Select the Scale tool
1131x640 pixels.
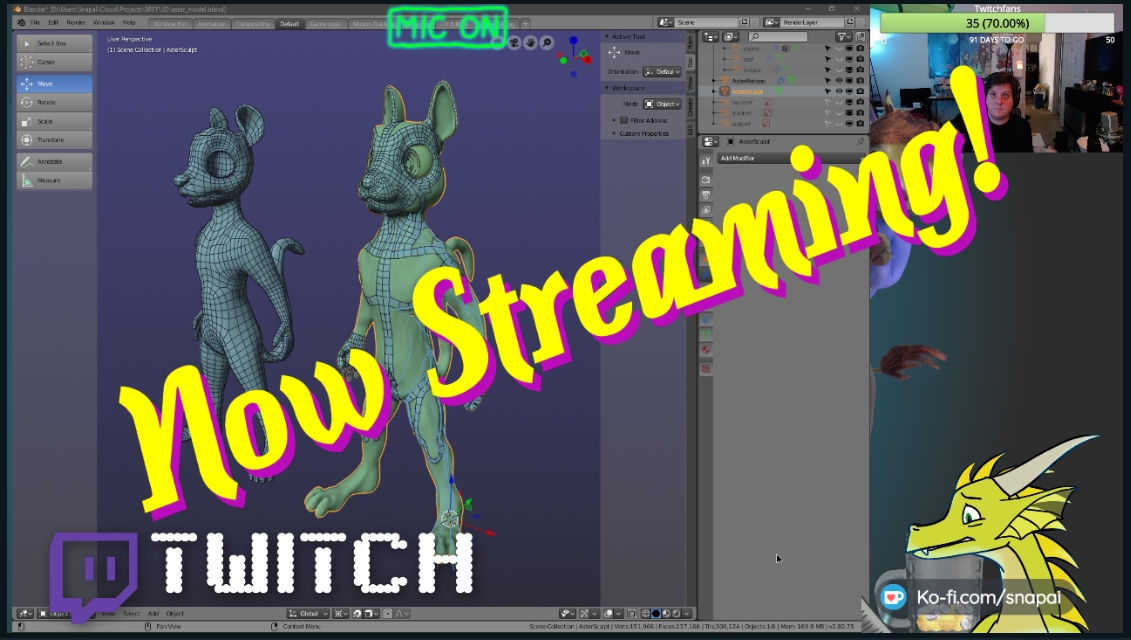coord(54,121)
